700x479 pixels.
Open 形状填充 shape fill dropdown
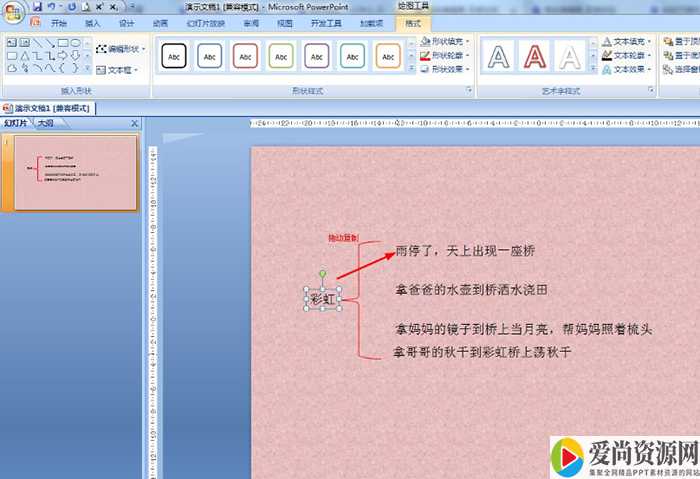pyautogui.click(x=443, y=42)
